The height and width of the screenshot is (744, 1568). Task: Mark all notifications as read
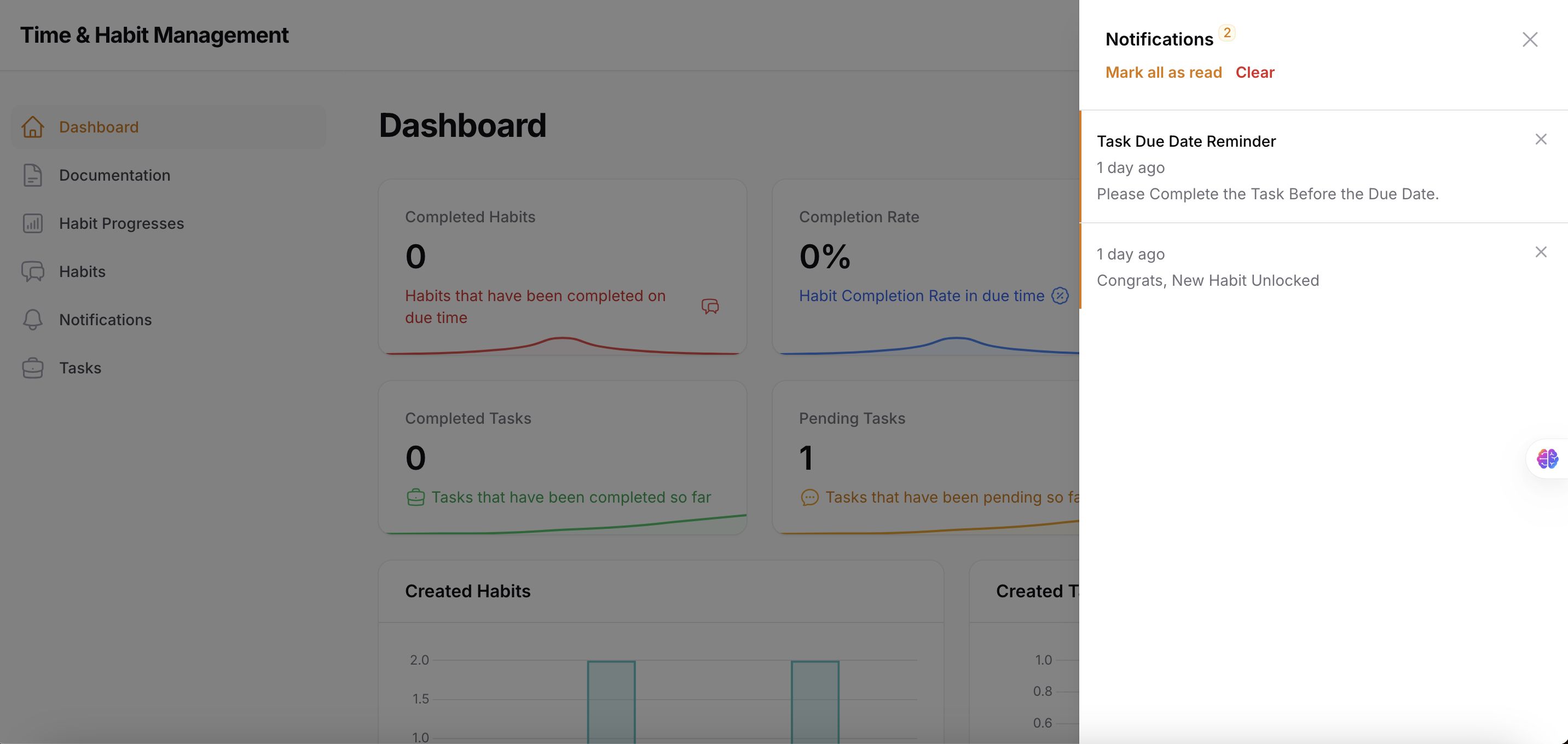click(1163, 72)
